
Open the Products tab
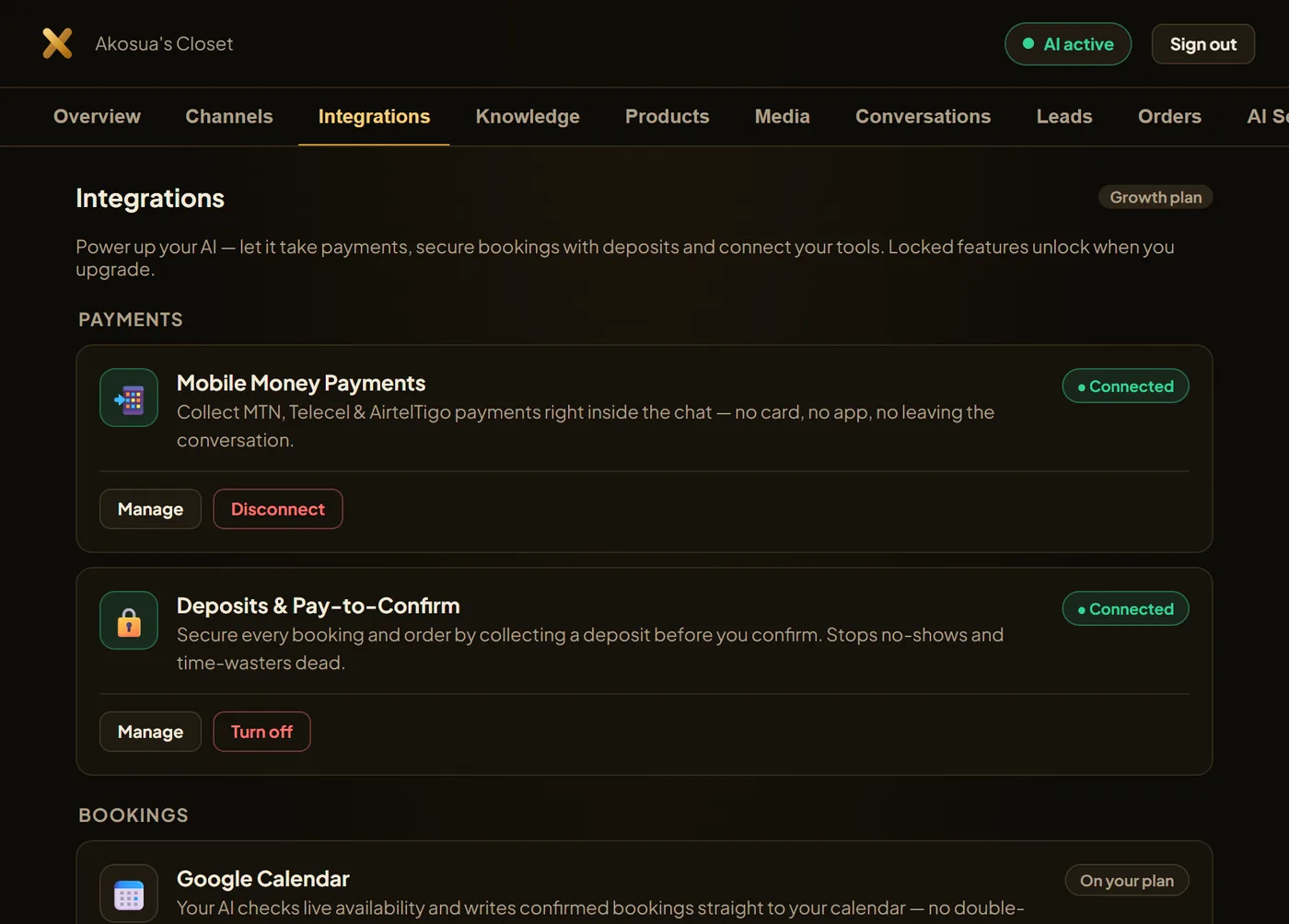pyautogui.click(x=668, y=117)
